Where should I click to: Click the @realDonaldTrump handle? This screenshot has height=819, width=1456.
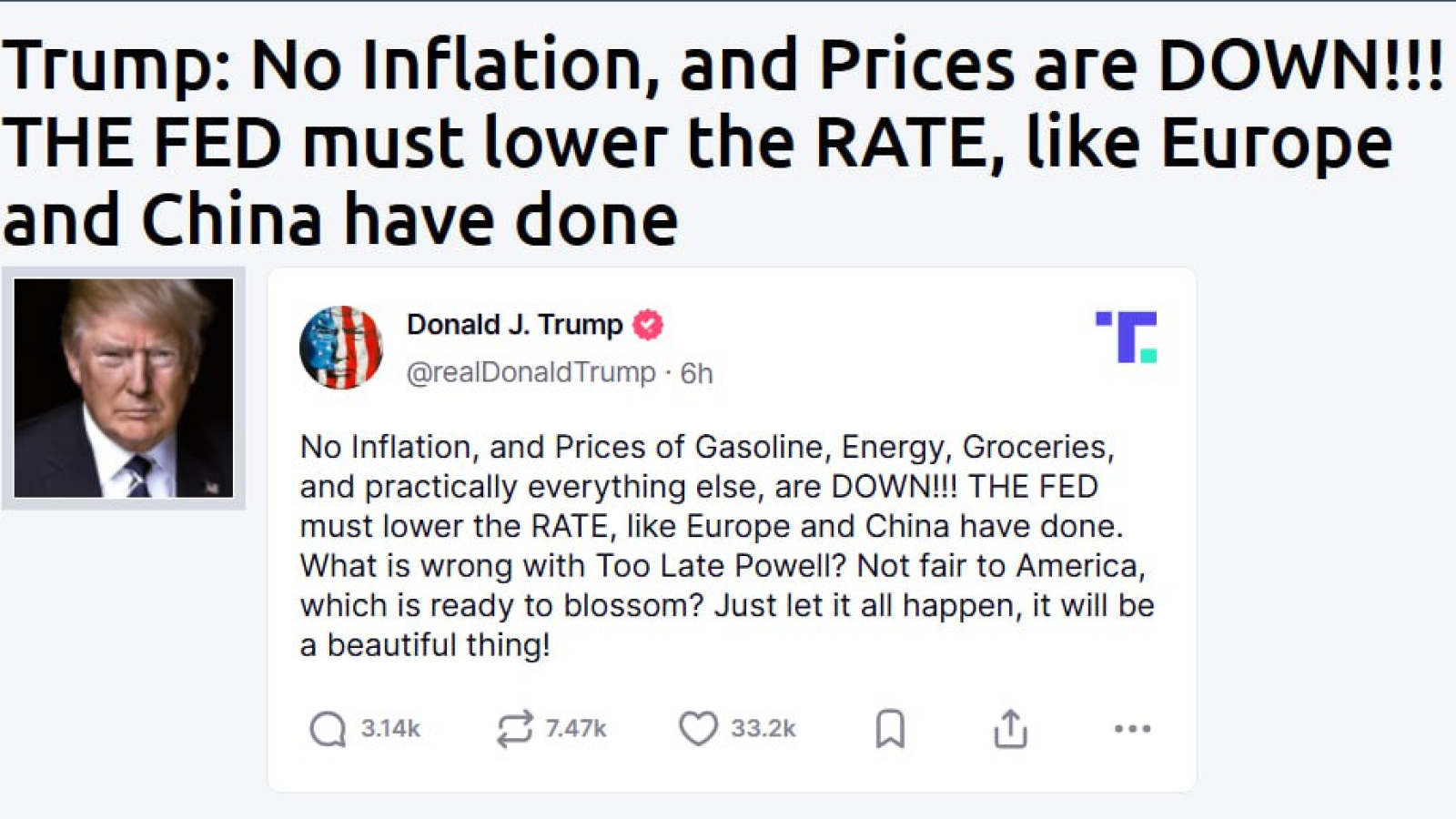[531, 372]
